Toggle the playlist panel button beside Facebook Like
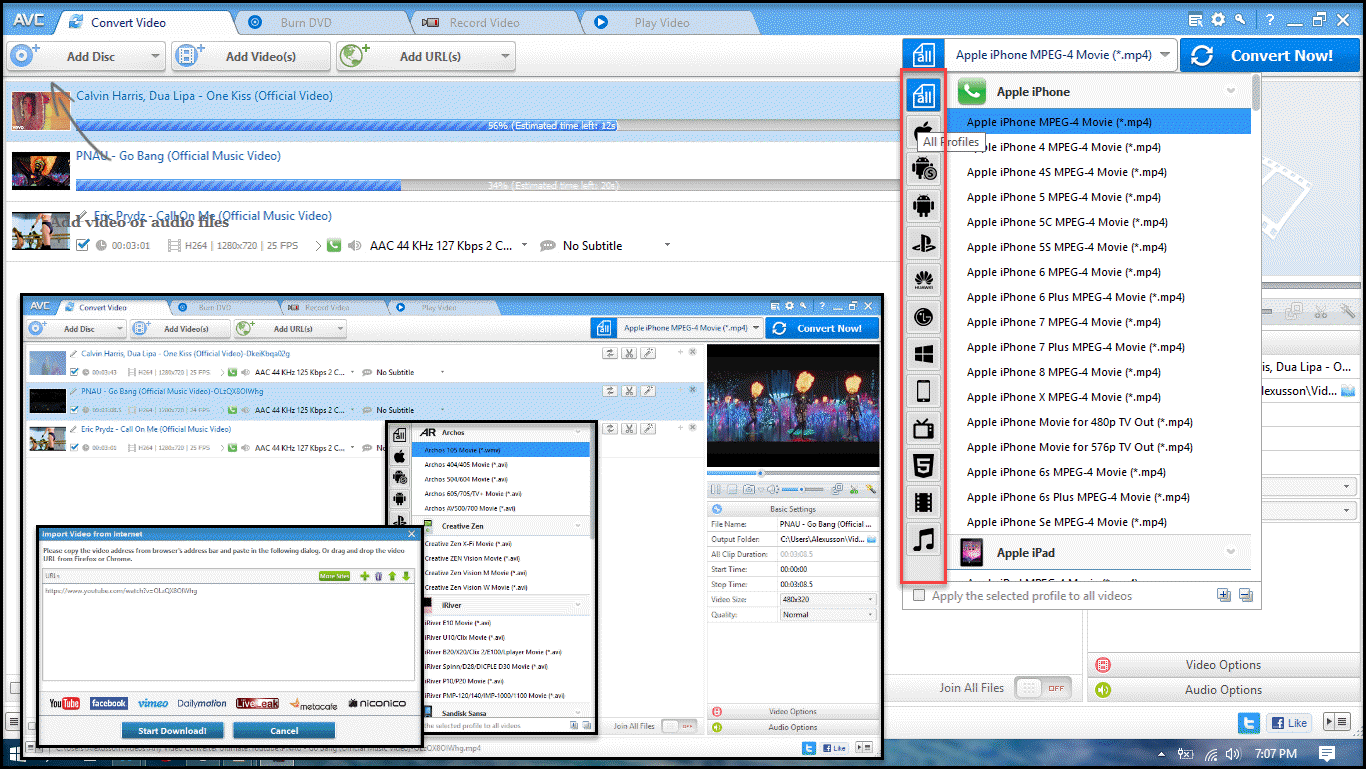 coord(1335,722)
